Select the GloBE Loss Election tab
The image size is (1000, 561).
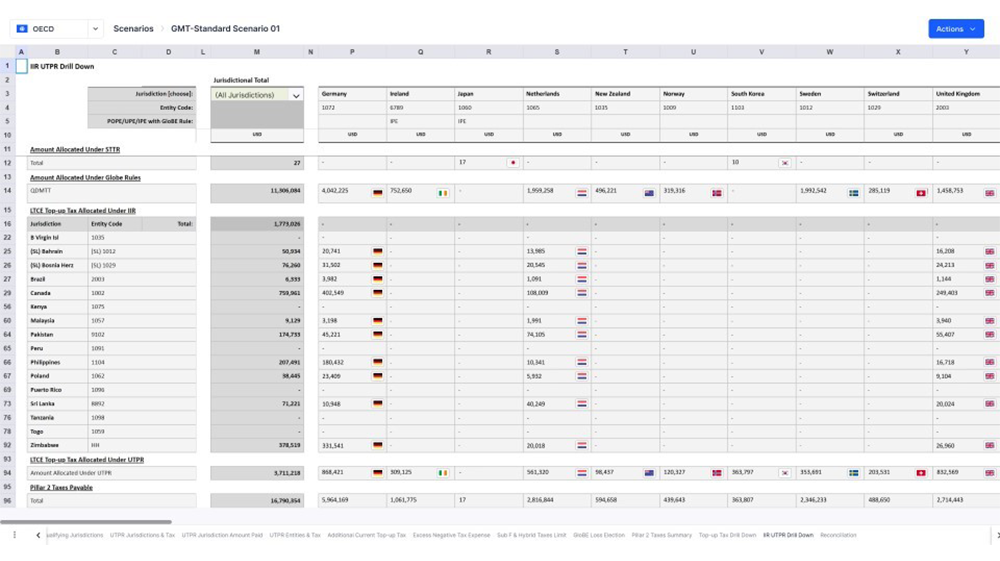tap(599, 535)
